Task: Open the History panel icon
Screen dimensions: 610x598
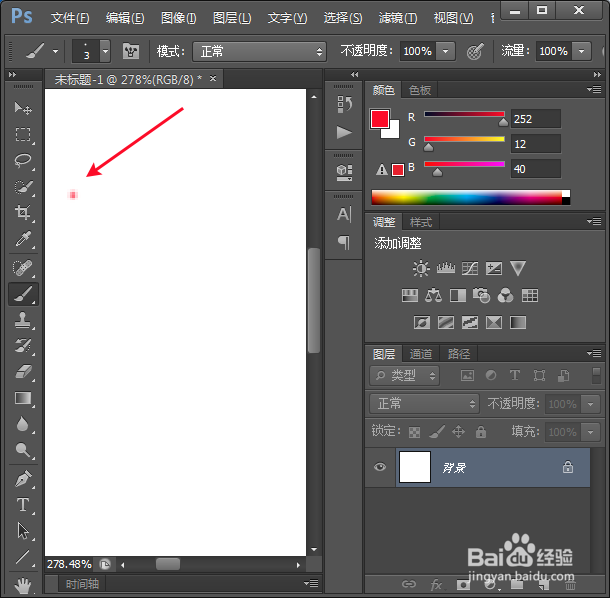Action: [344, 104]
